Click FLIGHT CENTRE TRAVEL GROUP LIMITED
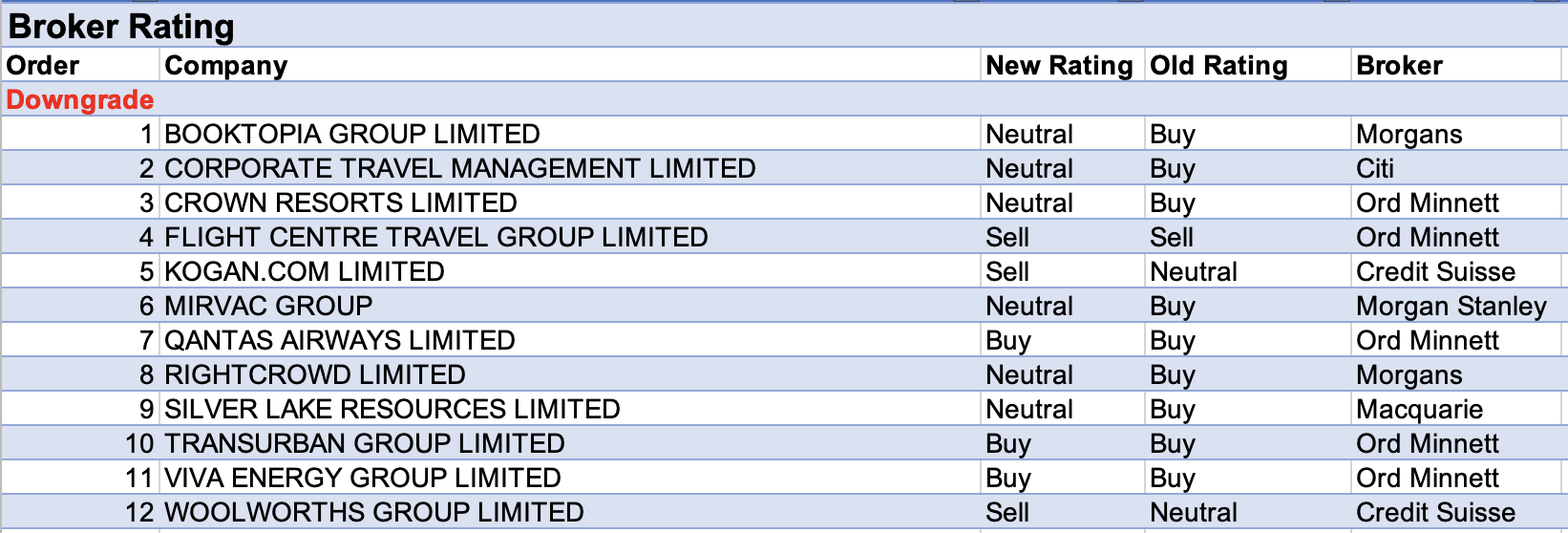 [436, 237]
